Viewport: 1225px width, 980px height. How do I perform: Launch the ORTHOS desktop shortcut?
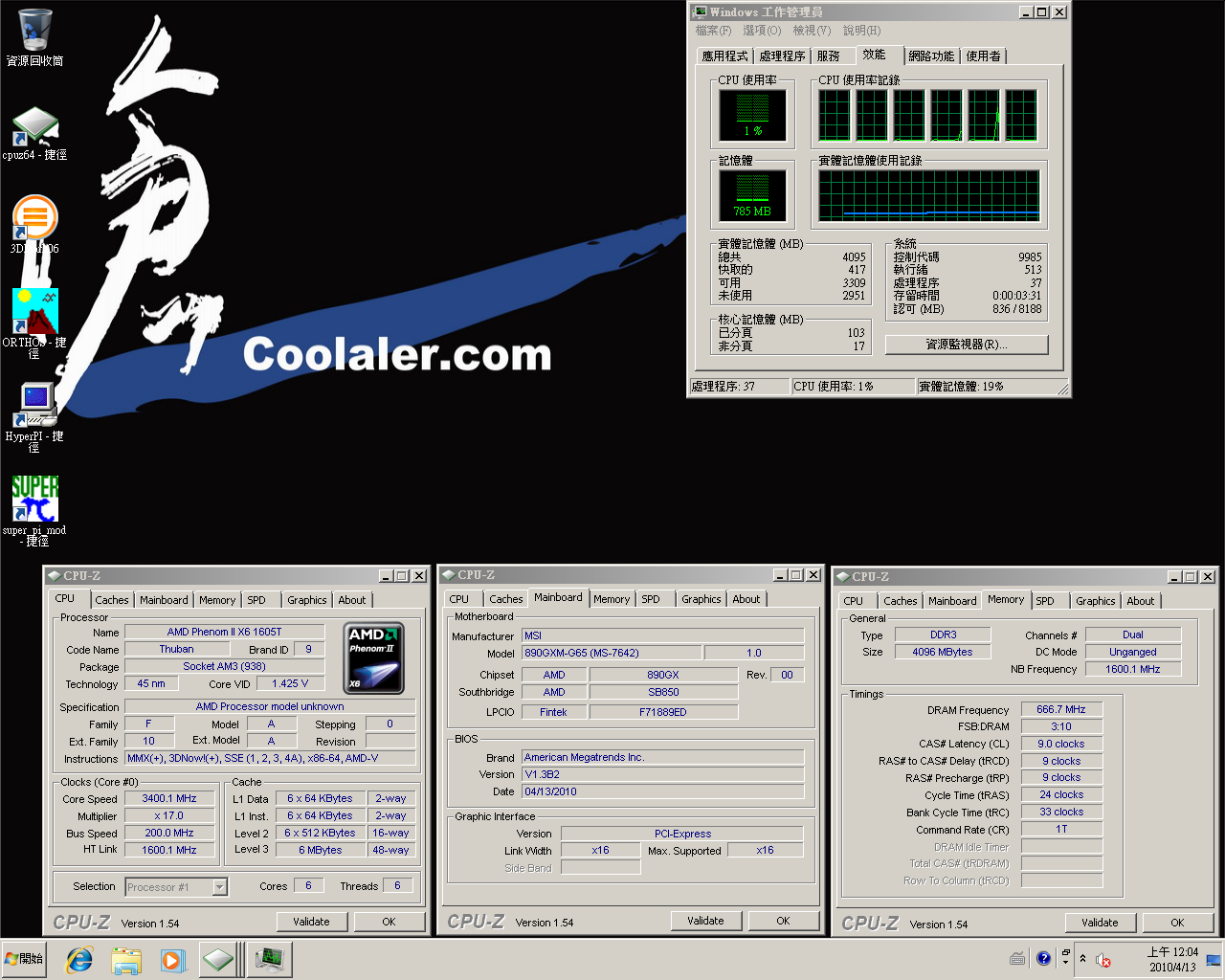coord(34,323)
